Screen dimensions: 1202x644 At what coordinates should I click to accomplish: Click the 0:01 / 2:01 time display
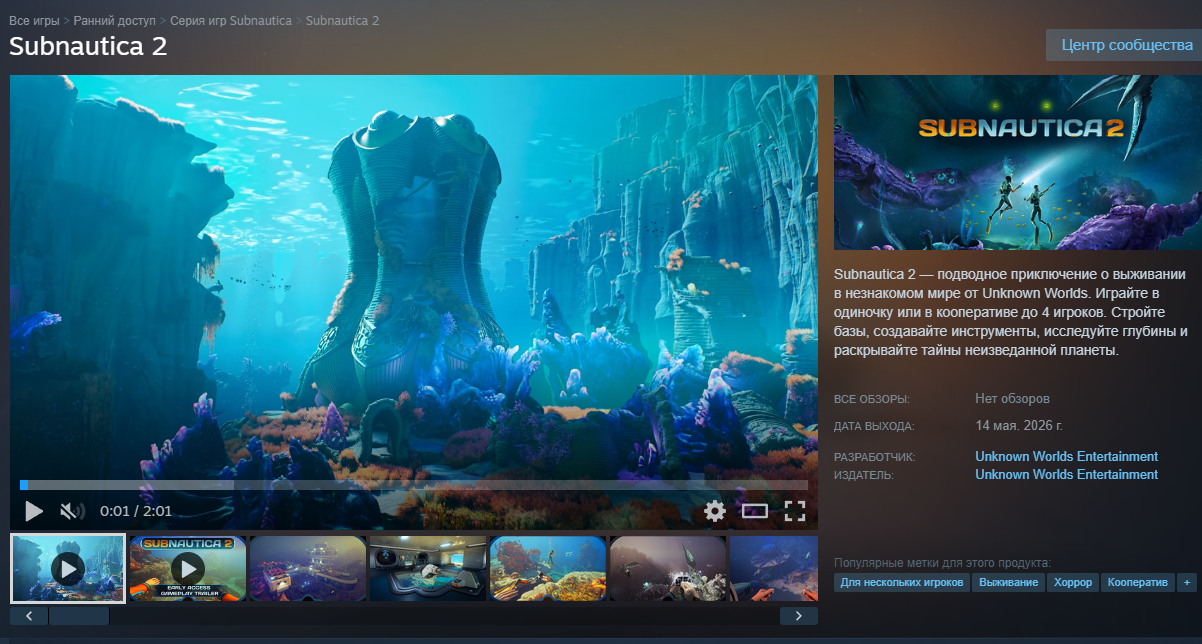click(x=136, y=511)
